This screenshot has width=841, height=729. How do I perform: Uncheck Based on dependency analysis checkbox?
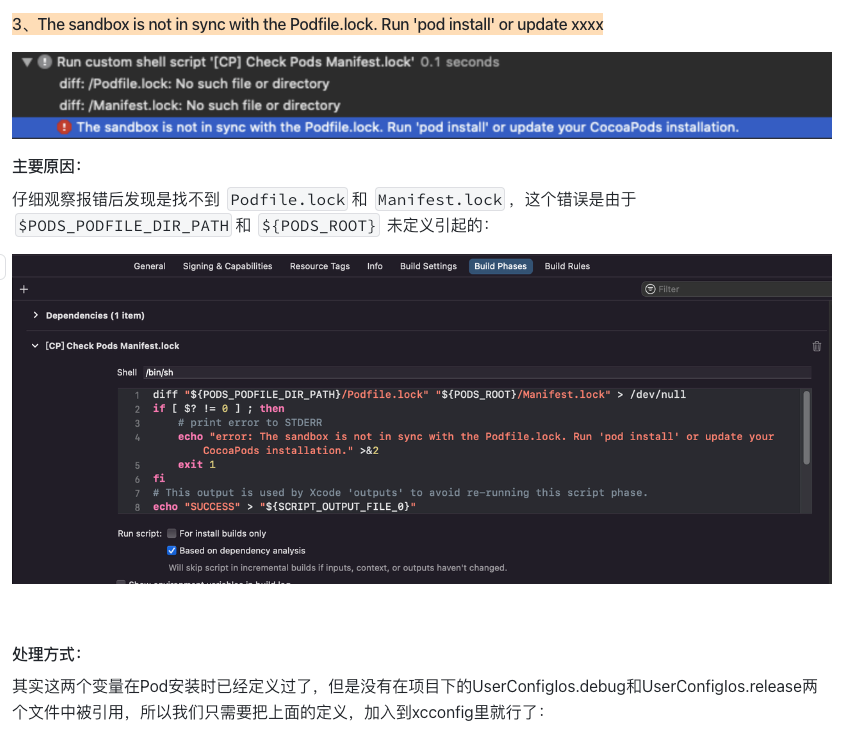coord(172,550)
